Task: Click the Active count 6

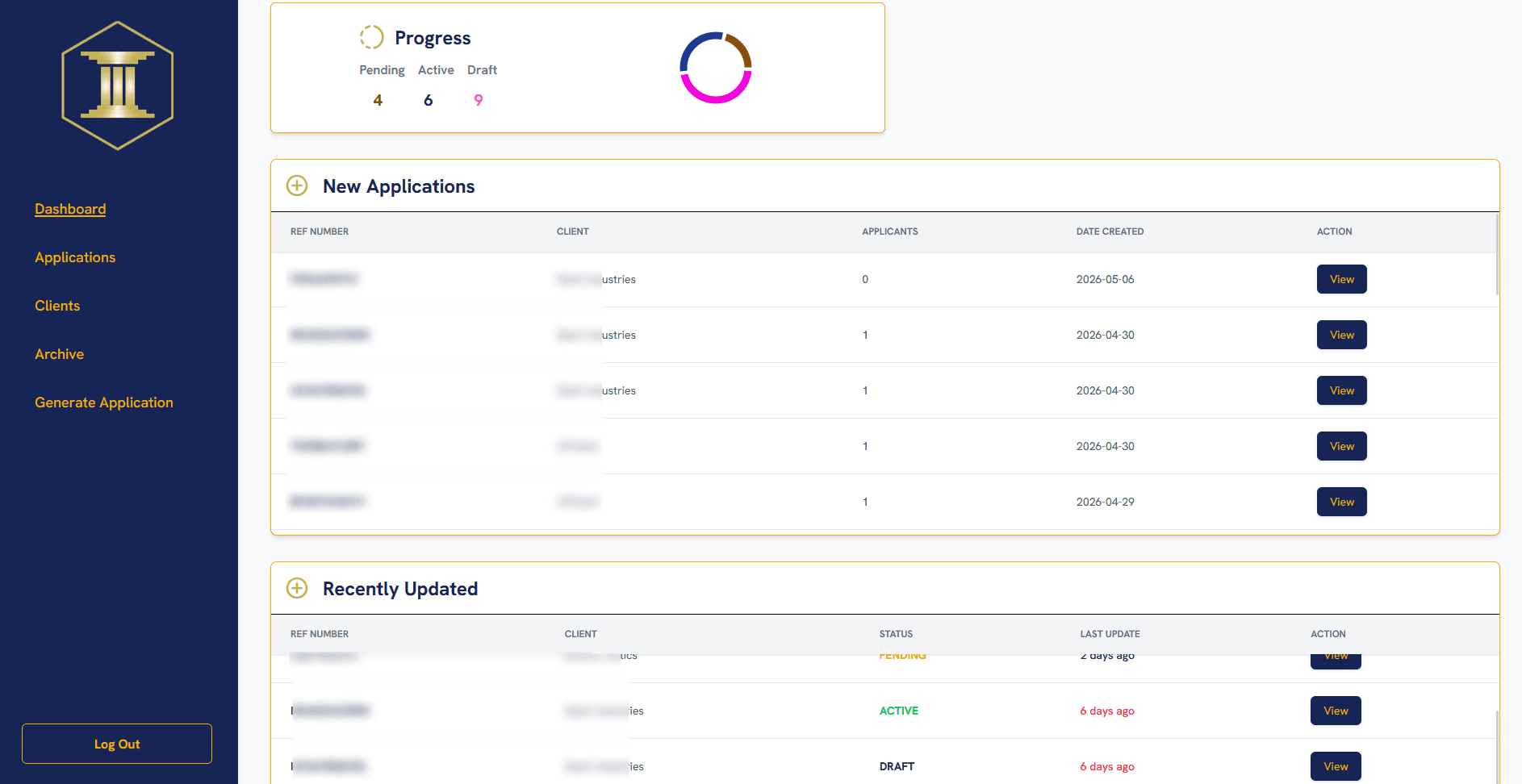Action: pos(429,100)
